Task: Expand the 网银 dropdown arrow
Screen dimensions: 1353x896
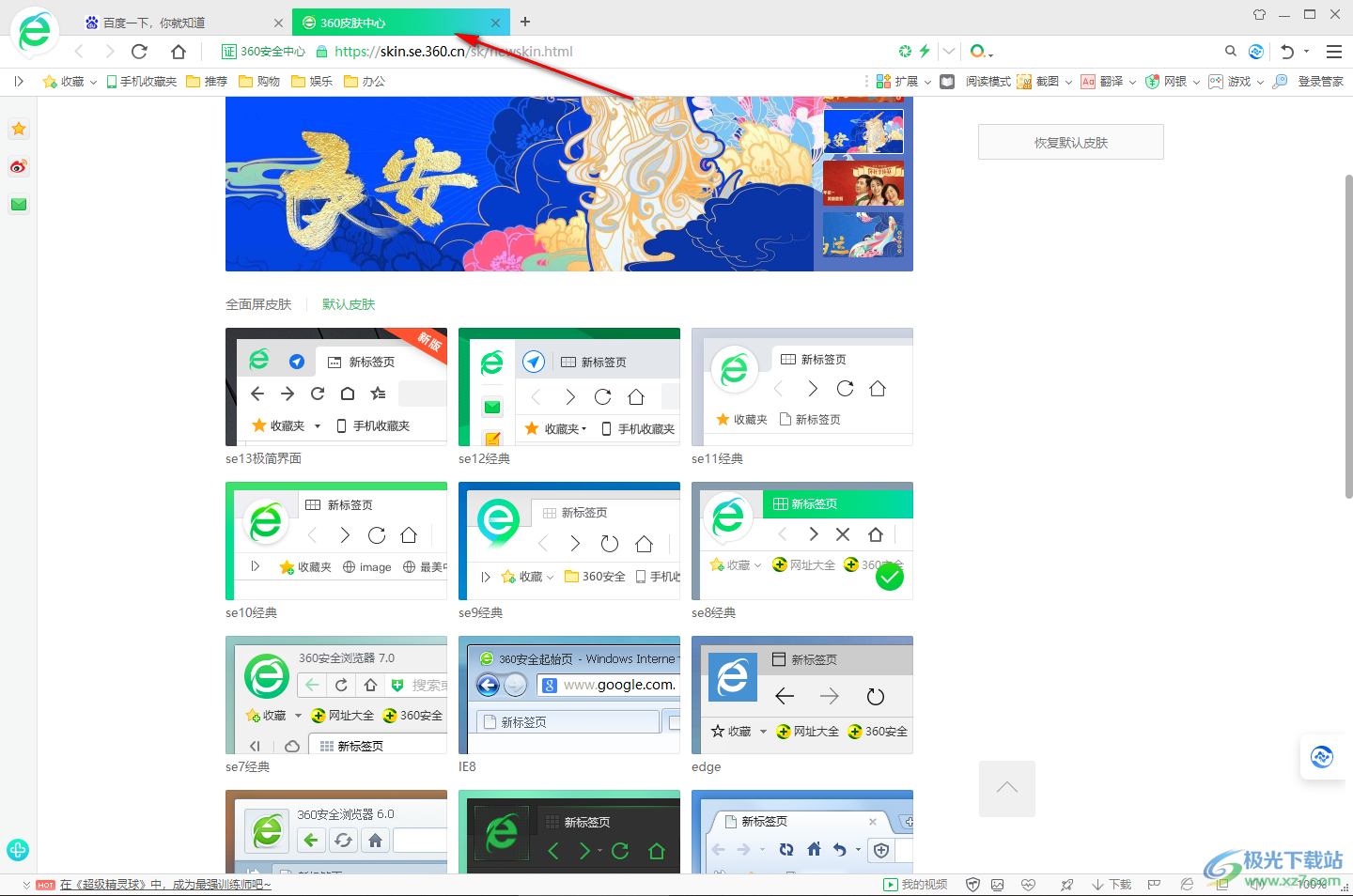Action: [x=1197, y=83]
